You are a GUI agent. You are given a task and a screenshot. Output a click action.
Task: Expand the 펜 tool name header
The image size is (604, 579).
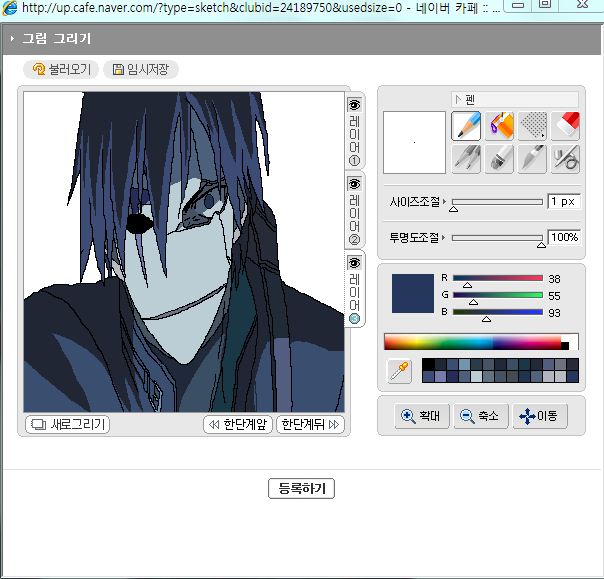pos(515,100)
